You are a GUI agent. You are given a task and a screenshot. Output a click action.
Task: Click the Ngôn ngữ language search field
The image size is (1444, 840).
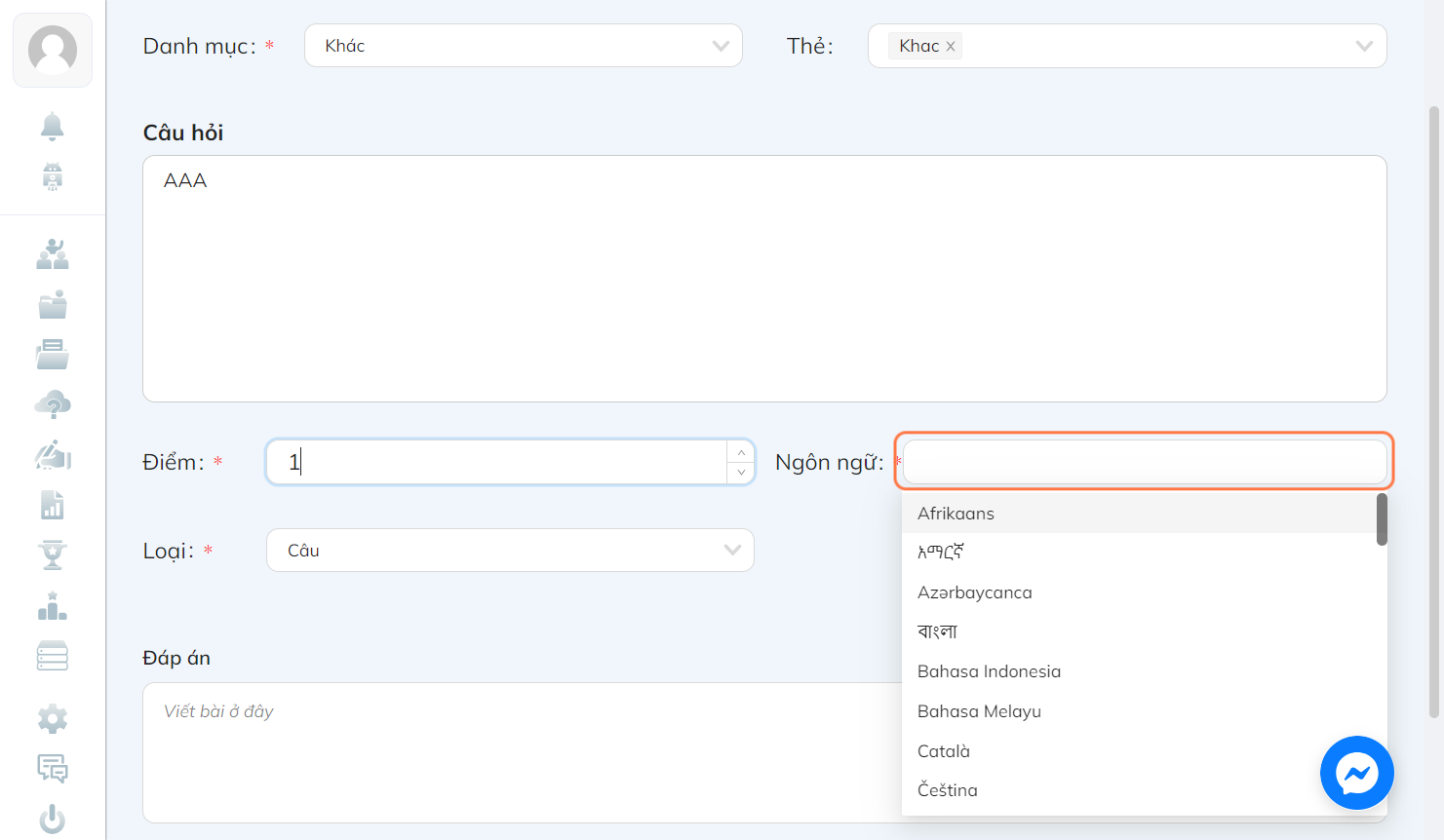(1145, 461)
